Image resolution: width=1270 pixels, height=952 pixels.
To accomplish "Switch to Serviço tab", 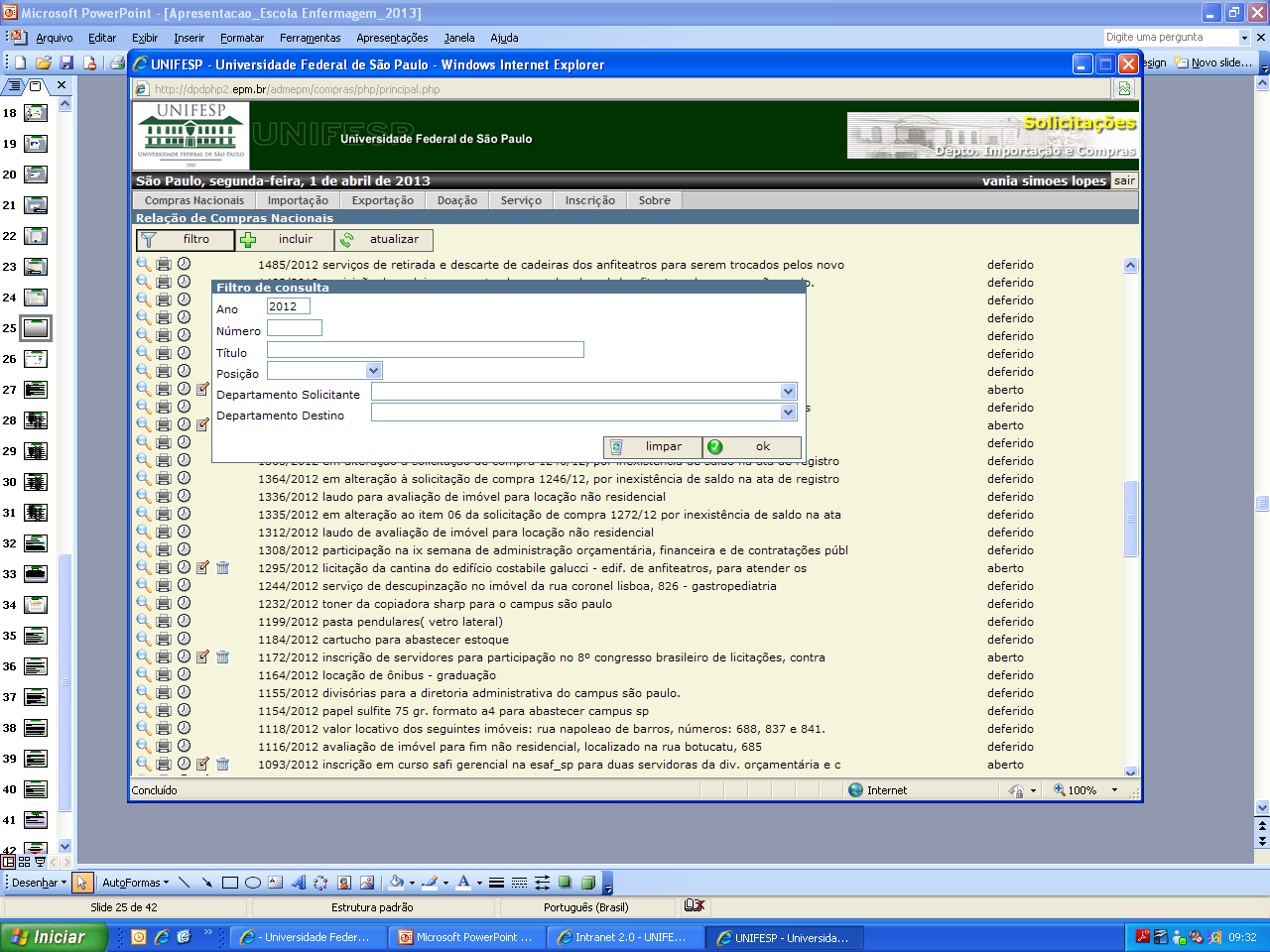I will tap(521, 200).
